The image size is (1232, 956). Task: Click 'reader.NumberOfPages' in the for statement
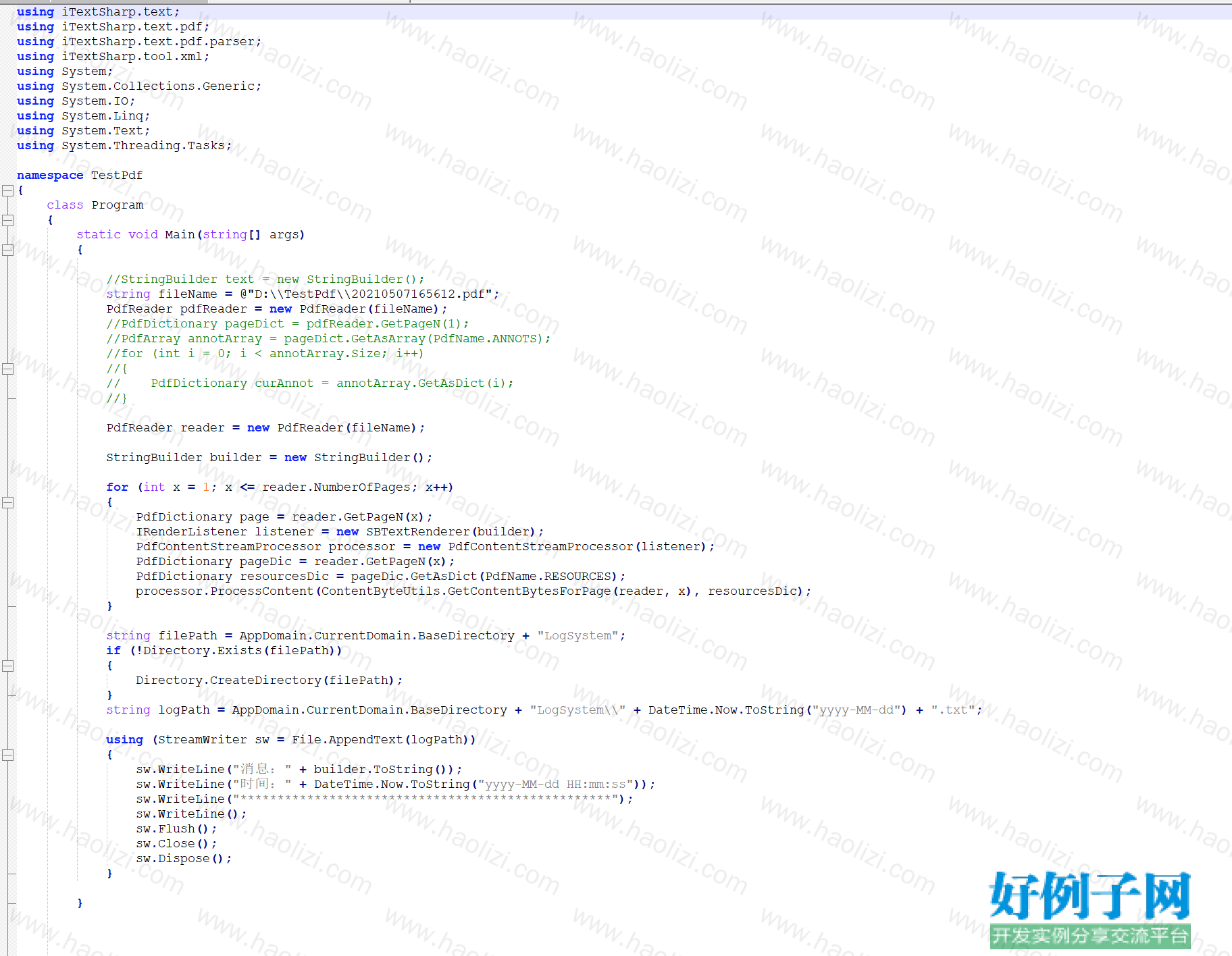point(336,487)
